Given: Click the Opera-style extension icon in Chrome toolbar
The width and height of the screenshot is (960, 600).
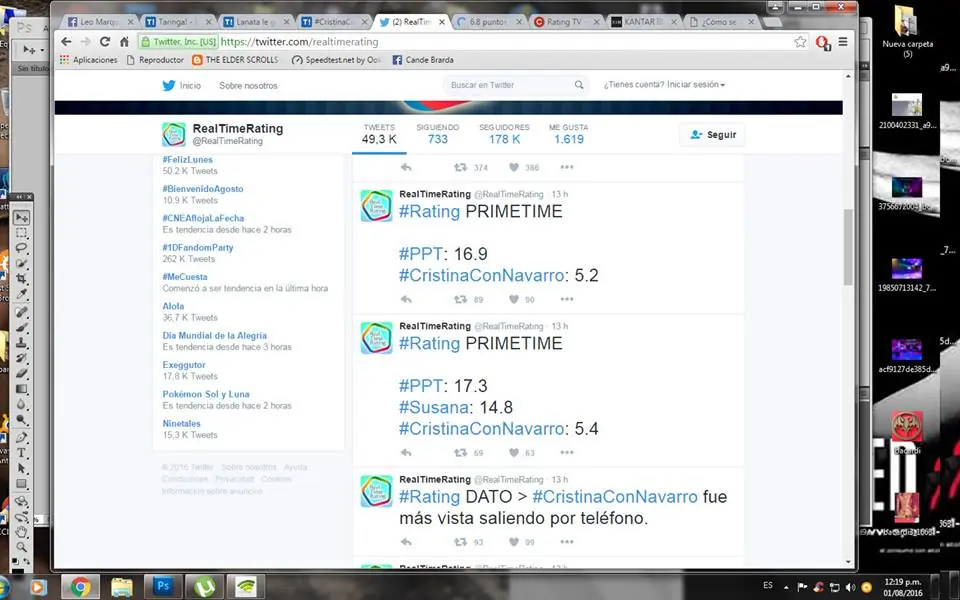Looking at the screenshot, I should [x=823, y=42].
